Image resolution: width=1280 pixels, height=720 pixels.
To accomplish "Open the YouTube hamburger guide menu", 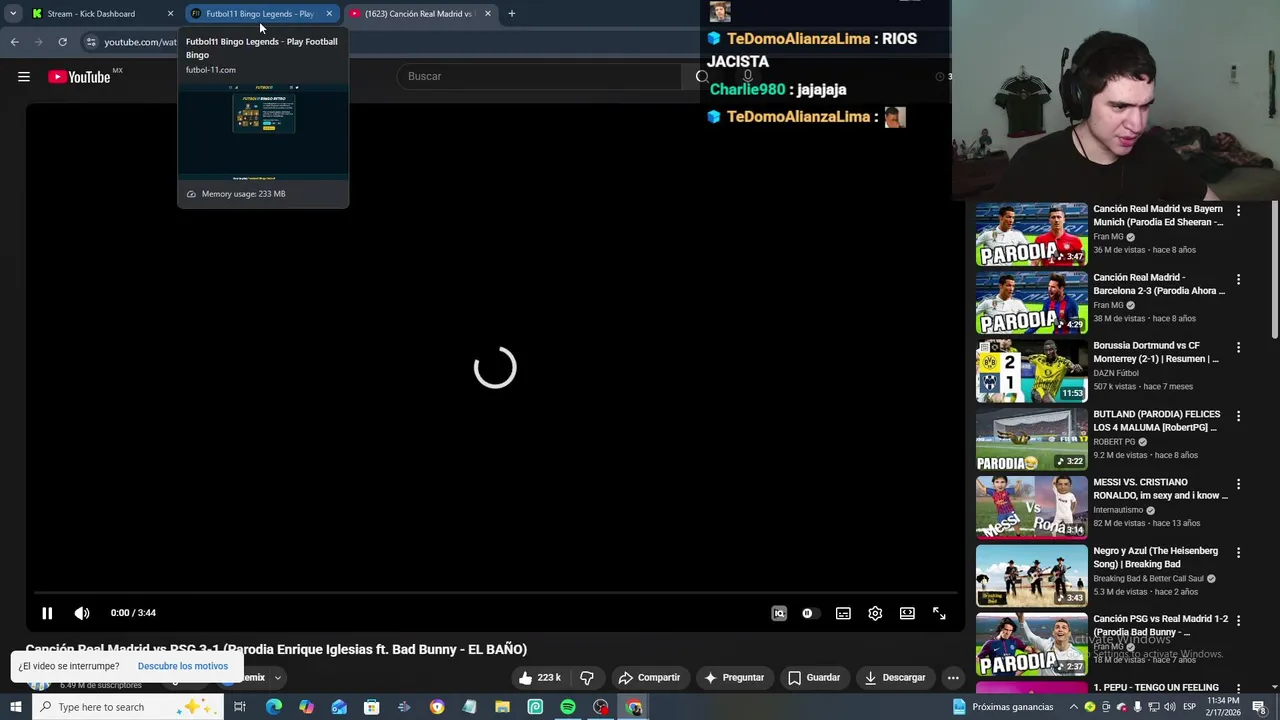I will click(x=24, y=77).
